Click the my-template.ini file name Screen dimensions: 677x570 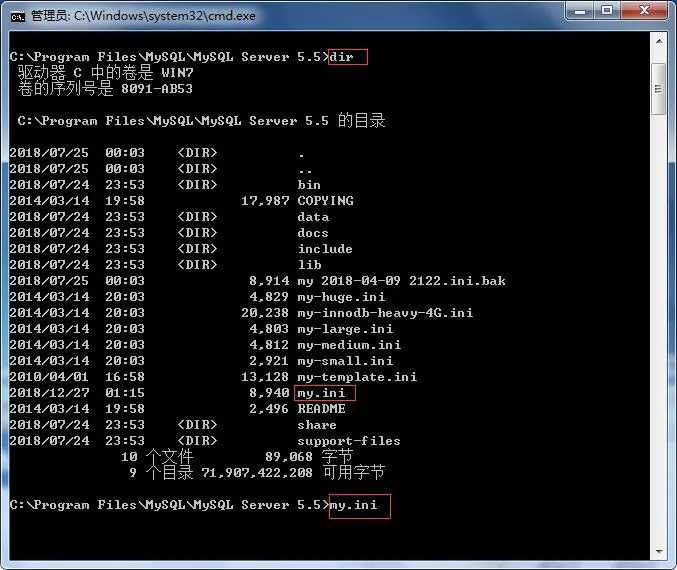click(x=357, y=377)
